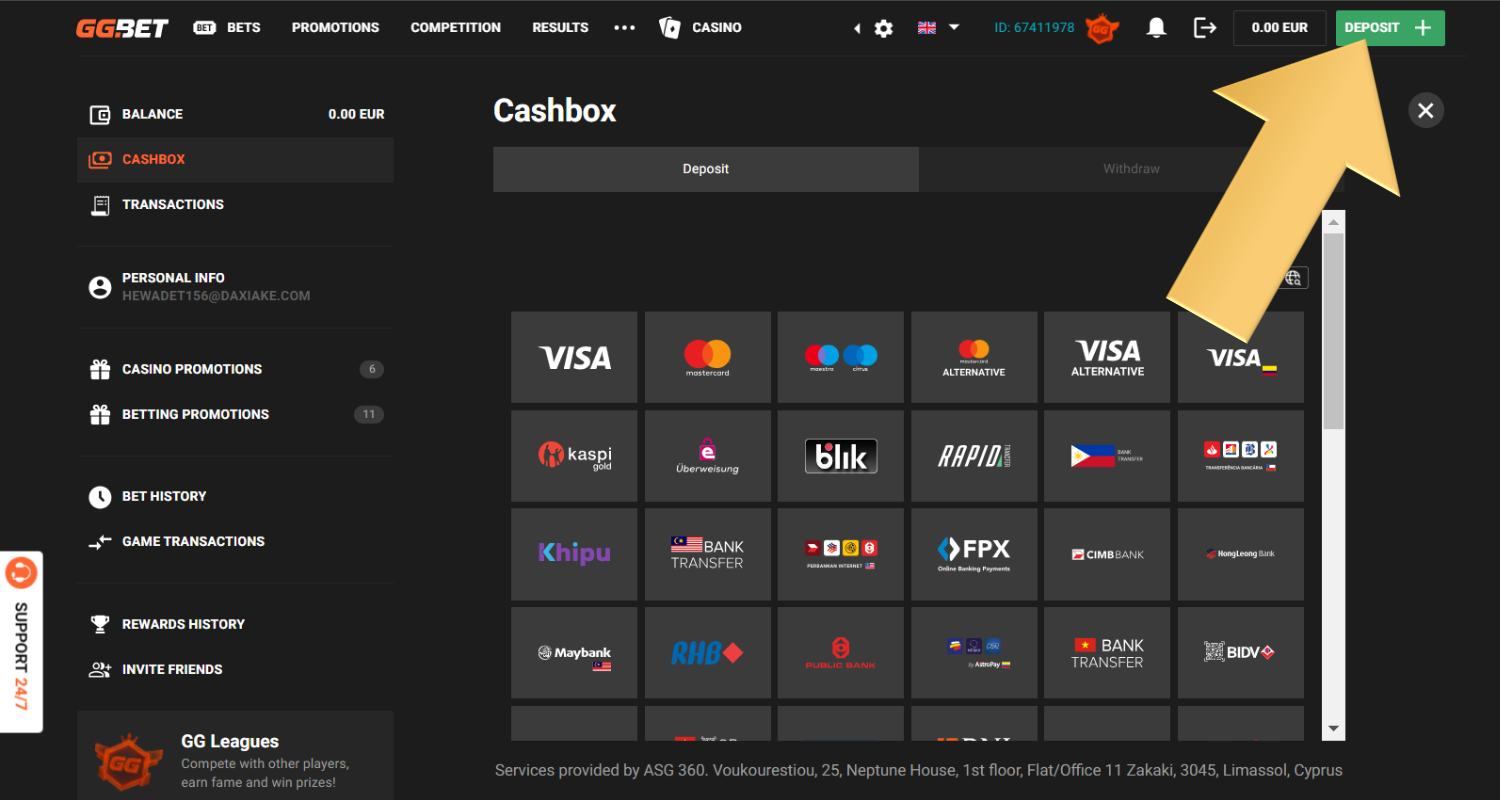This screenshot has height=800, width=1500.
Task: Open Casino Promotions in the sidebar
Action: tap(235, 369)
